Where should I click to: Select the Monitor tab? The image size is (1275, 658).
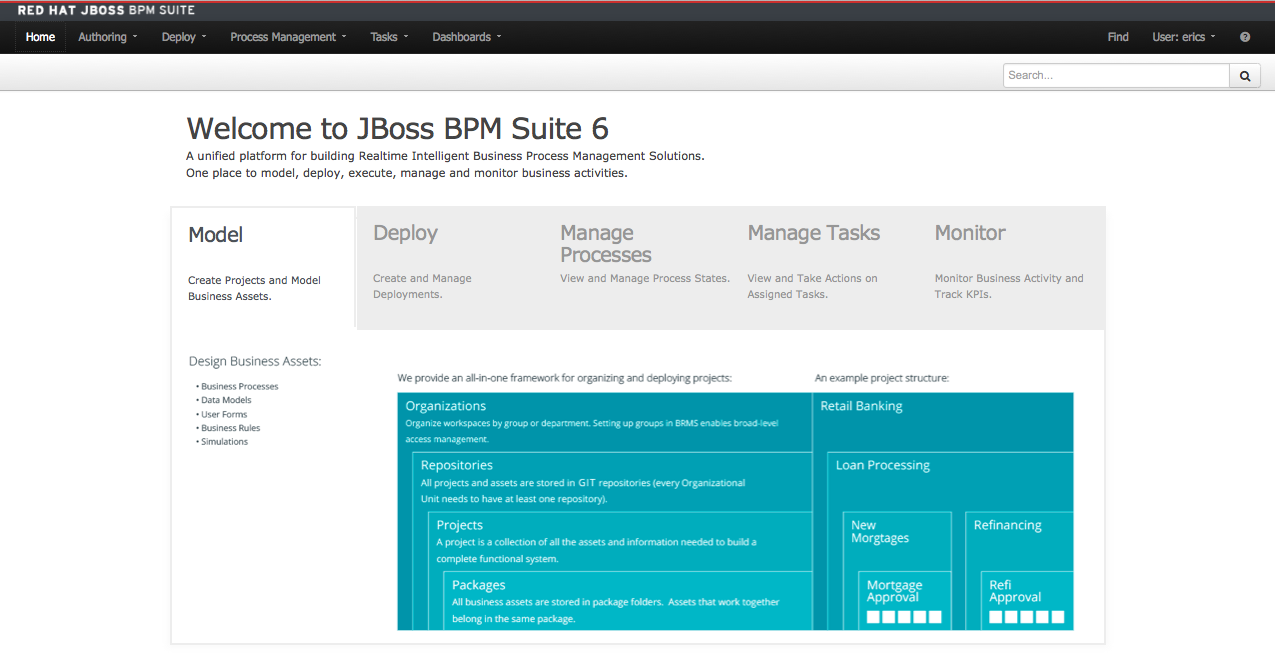point(970,233)
